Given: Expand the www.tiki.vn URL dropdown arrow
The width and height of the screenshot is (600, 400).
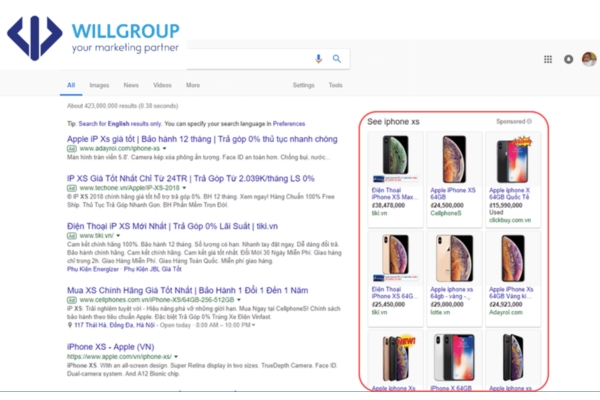Looking at the screenshot, I should pos(118,236).
